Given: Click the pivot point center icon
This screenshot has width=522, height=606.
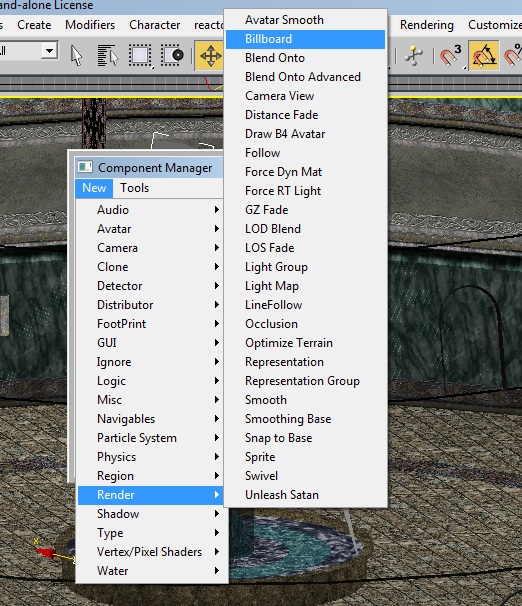Looking at the screenshot, I should (x=414, y=56).
